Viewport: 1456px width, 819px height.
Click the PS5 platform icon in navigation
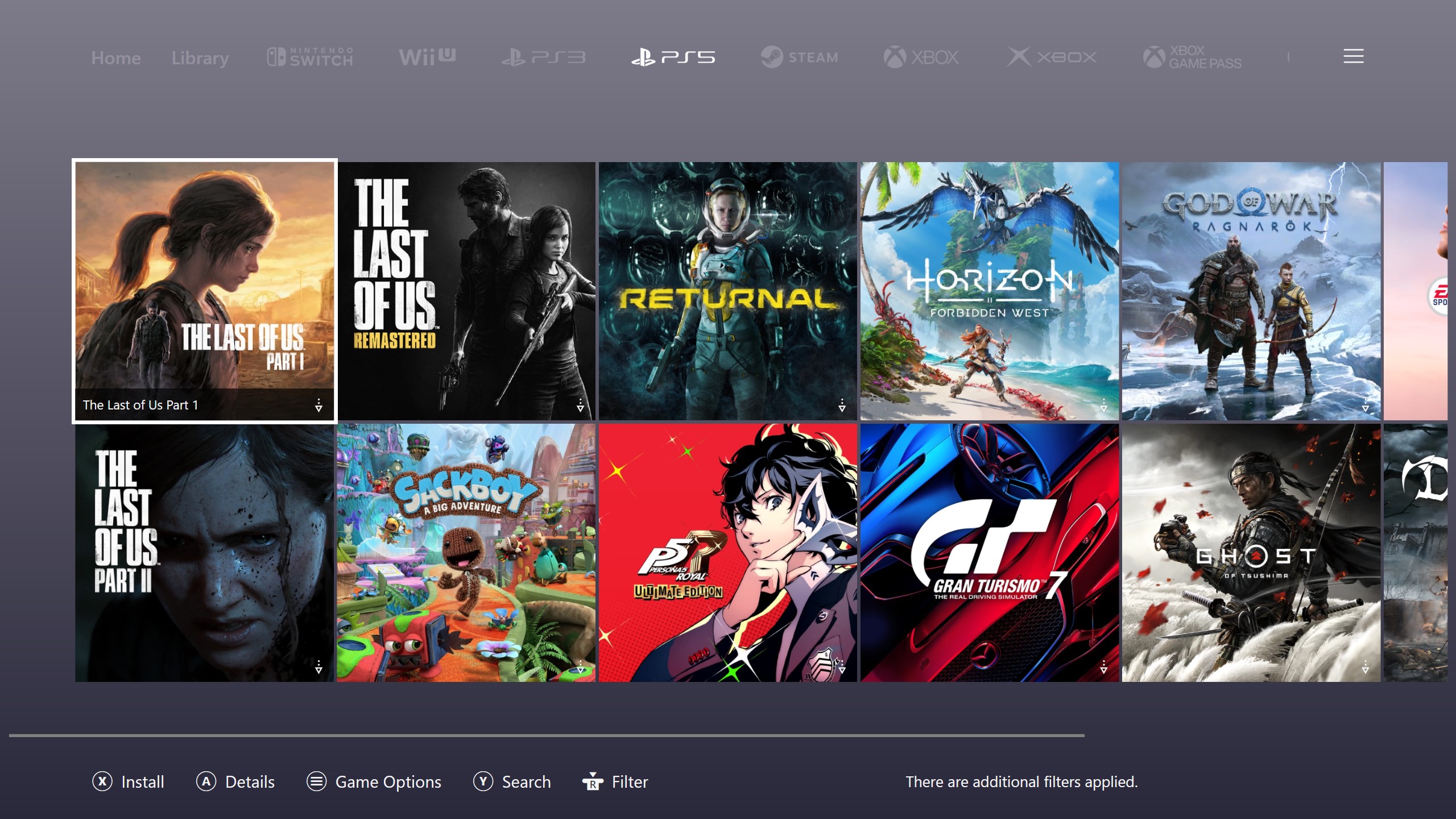(x=672, y=57)
